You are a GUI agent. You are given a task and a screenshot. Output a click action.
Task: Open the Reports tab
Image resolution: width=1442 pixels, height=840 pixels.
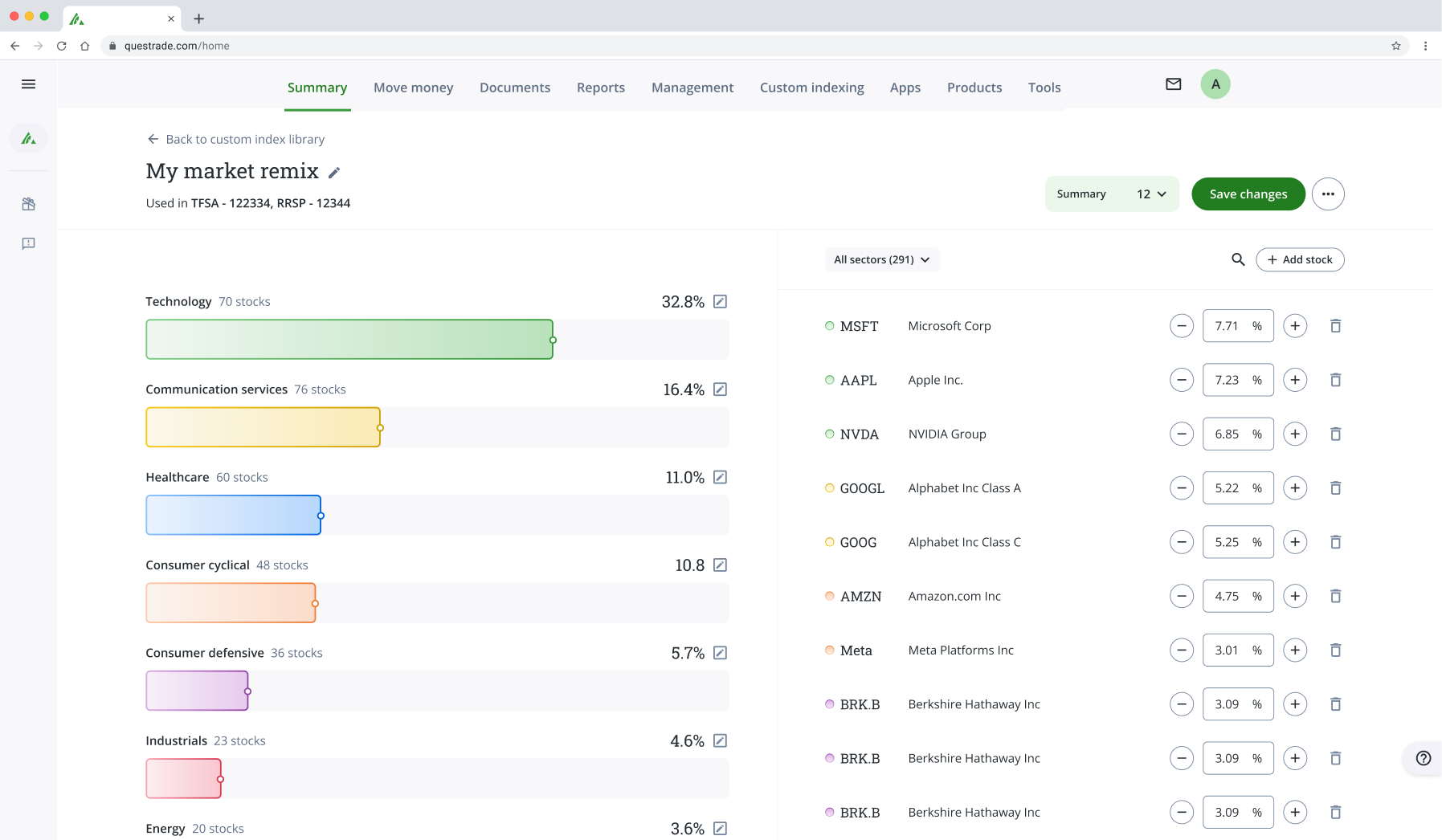(601, 88)
